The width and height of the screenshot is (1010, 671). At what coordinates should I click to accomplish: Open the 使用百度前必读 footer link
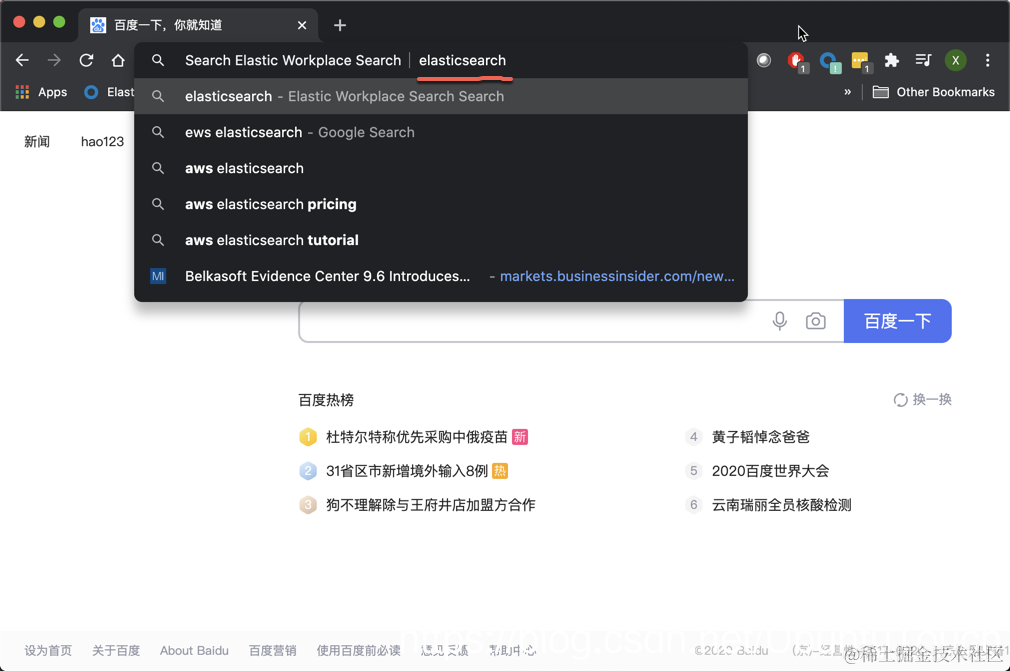click(x=358, y=650)
